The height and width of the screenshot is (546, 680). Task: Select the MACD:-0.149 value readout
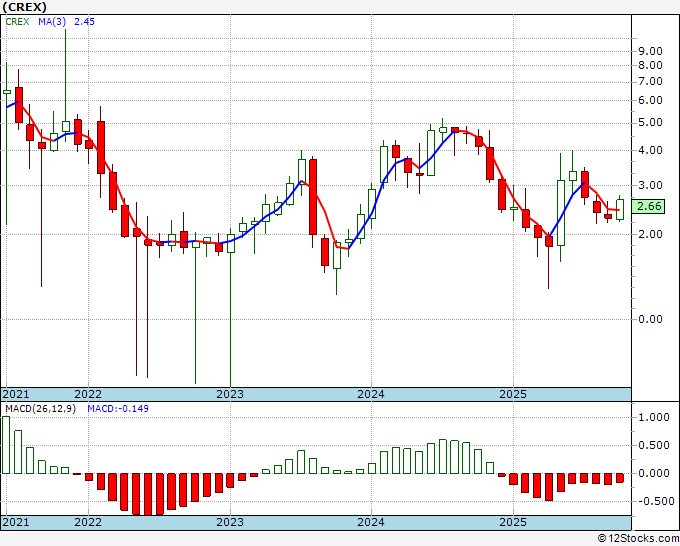[118, 409]
